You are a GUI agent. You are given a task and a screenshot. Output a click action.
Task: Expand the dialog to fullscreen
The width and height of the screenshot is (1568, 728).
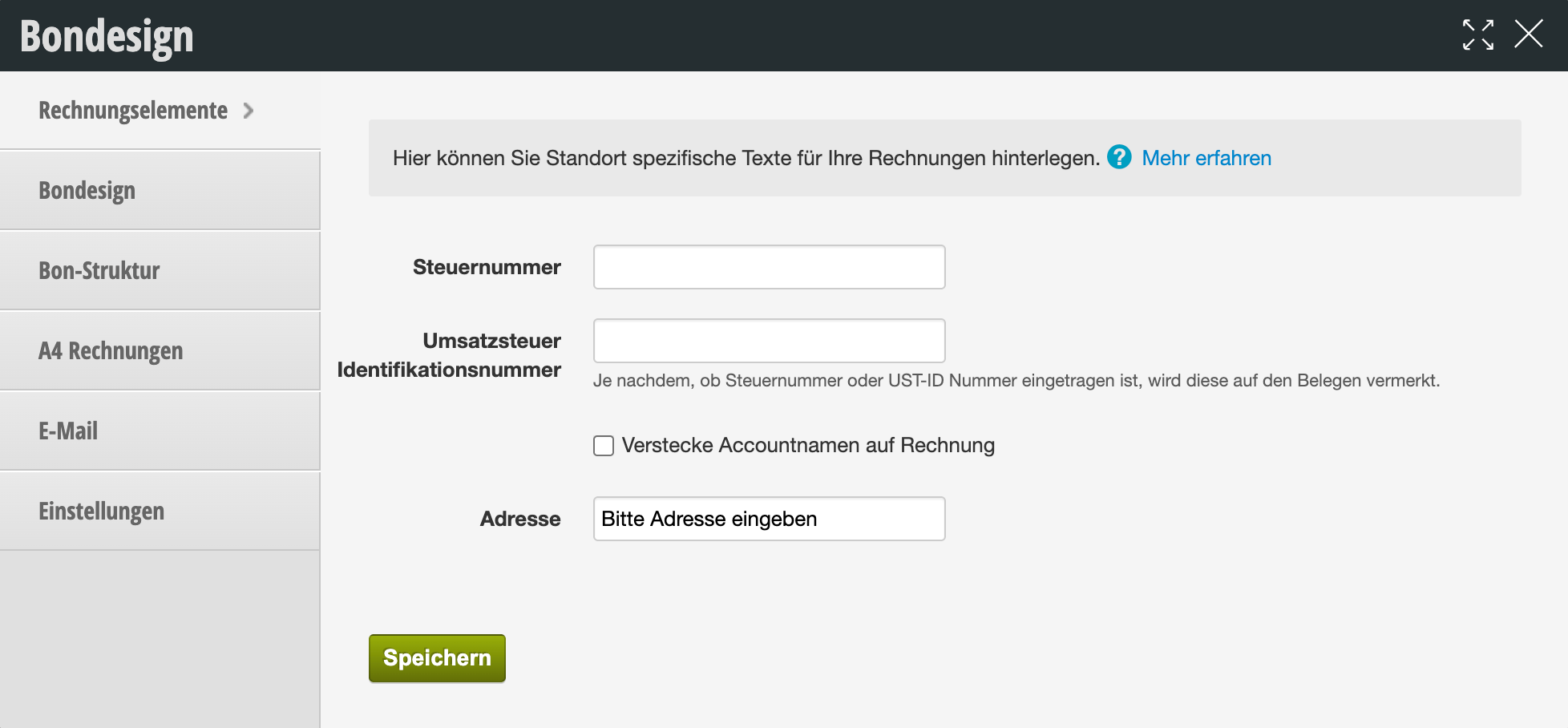[x=1477, y=35]
